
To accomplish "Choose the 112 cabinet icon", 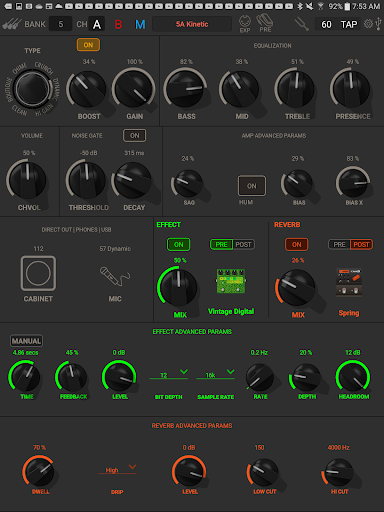I will tap(38, 273).
